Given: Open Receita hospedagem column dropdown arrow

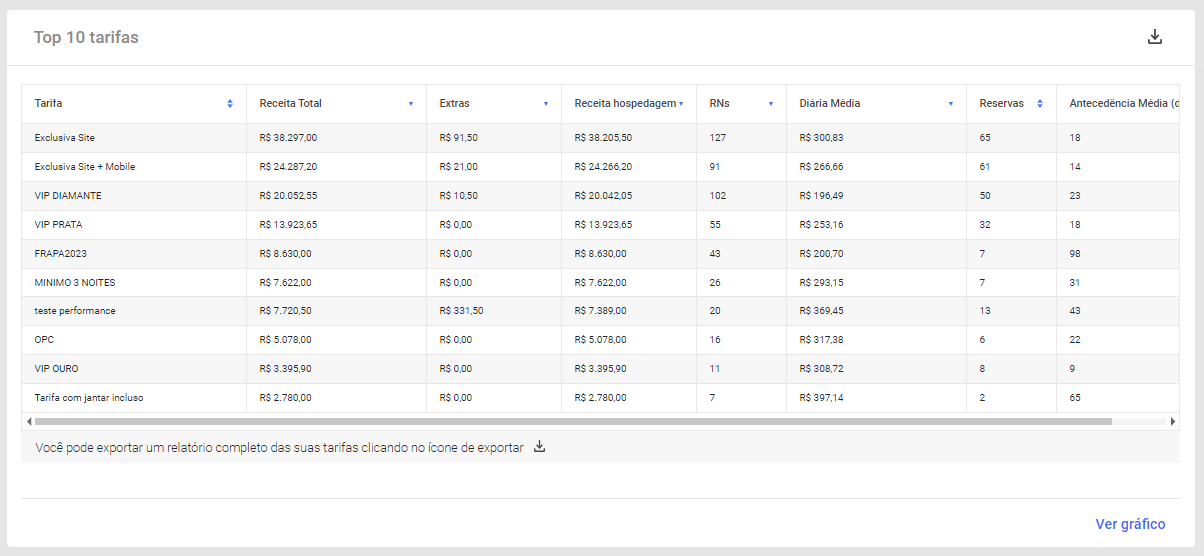Looking at the screenshot, I should coord(681,104).
